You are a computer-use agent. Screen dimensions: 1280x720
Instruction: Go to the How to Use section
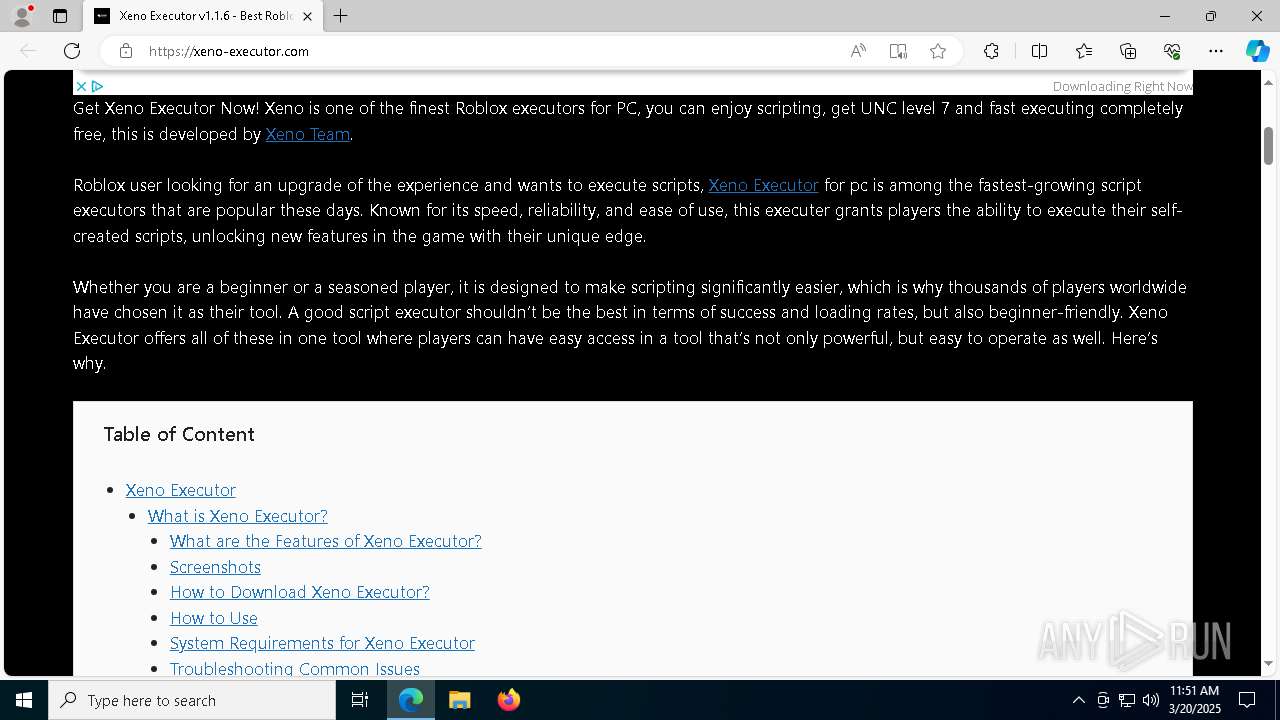pos(214,618)
